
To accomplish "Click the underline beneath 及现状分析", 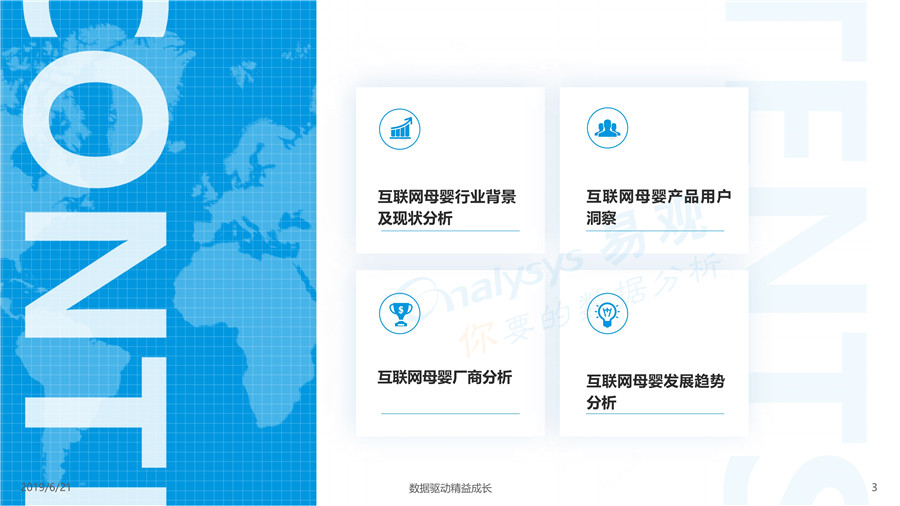I will (x=448, y=231).
